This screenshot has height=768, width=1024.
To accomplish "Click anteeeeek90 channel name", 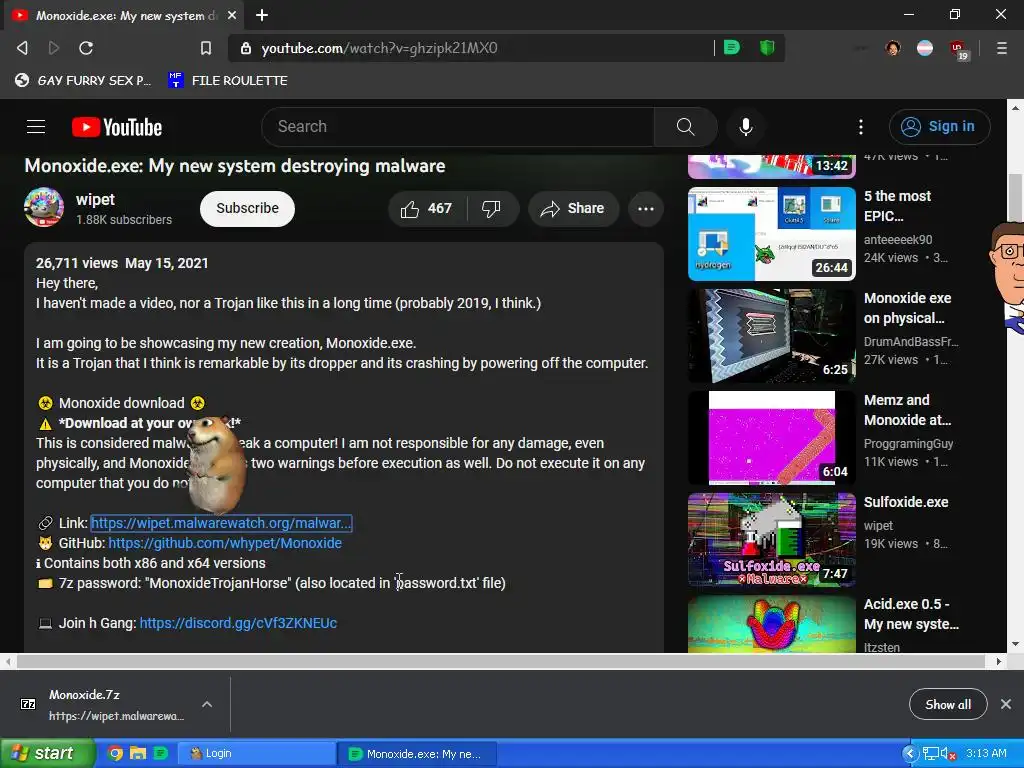I will tap(898, 240).
